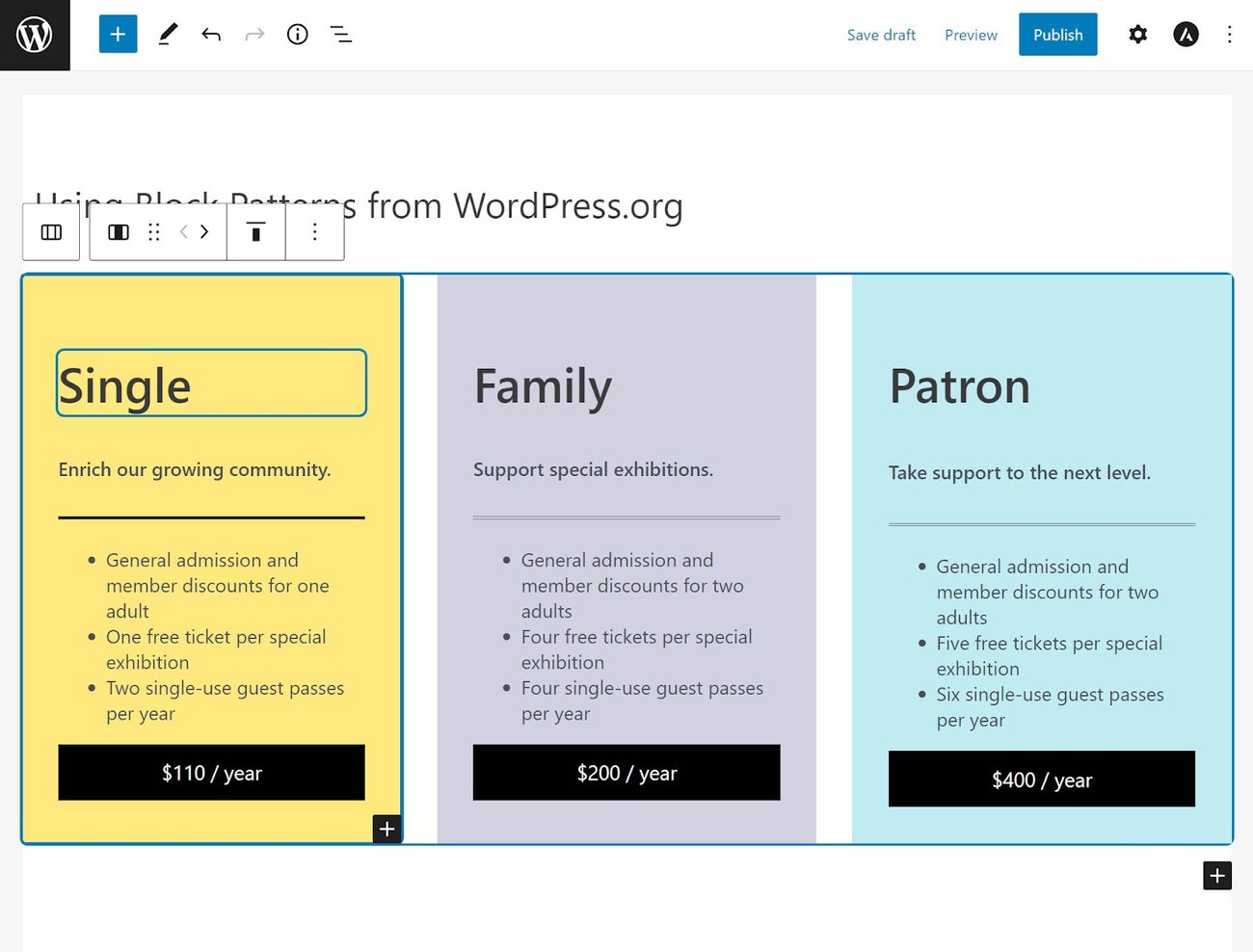Click the block drag handle dots
The height and width of the screenshot is (952, 1253).
[x=153, y=231]
